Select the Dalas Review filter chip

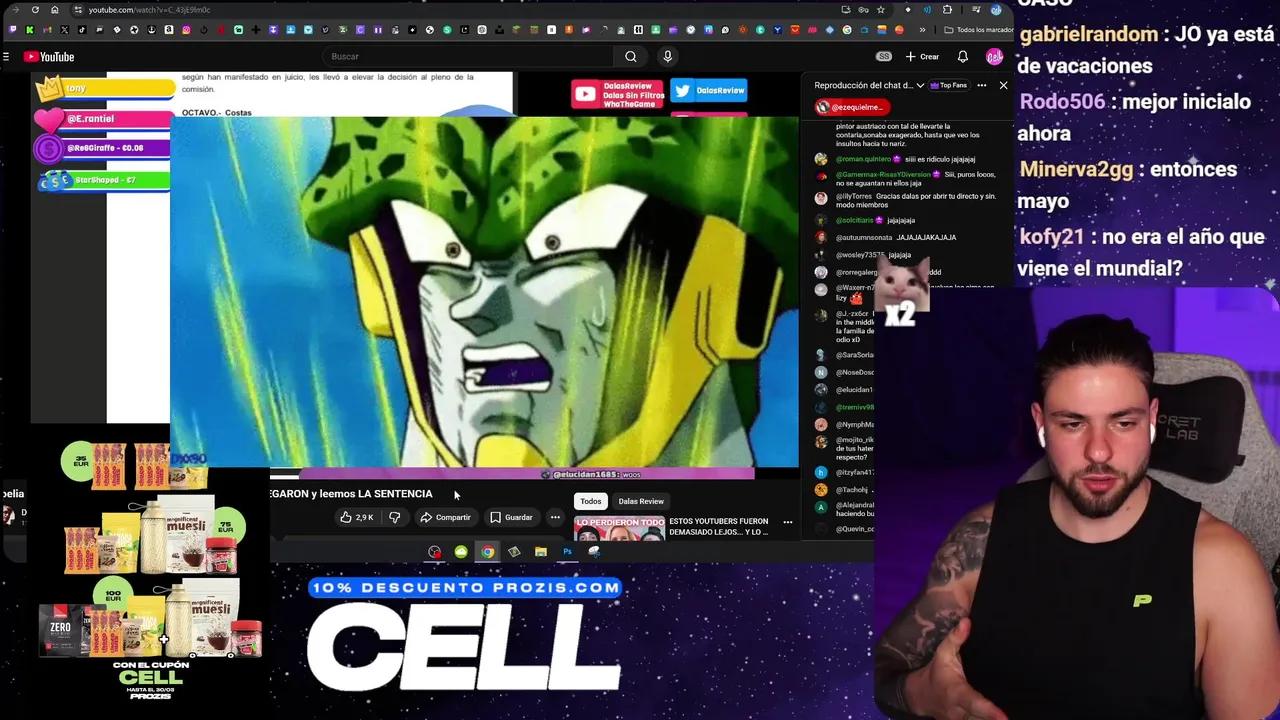(641, 501)
